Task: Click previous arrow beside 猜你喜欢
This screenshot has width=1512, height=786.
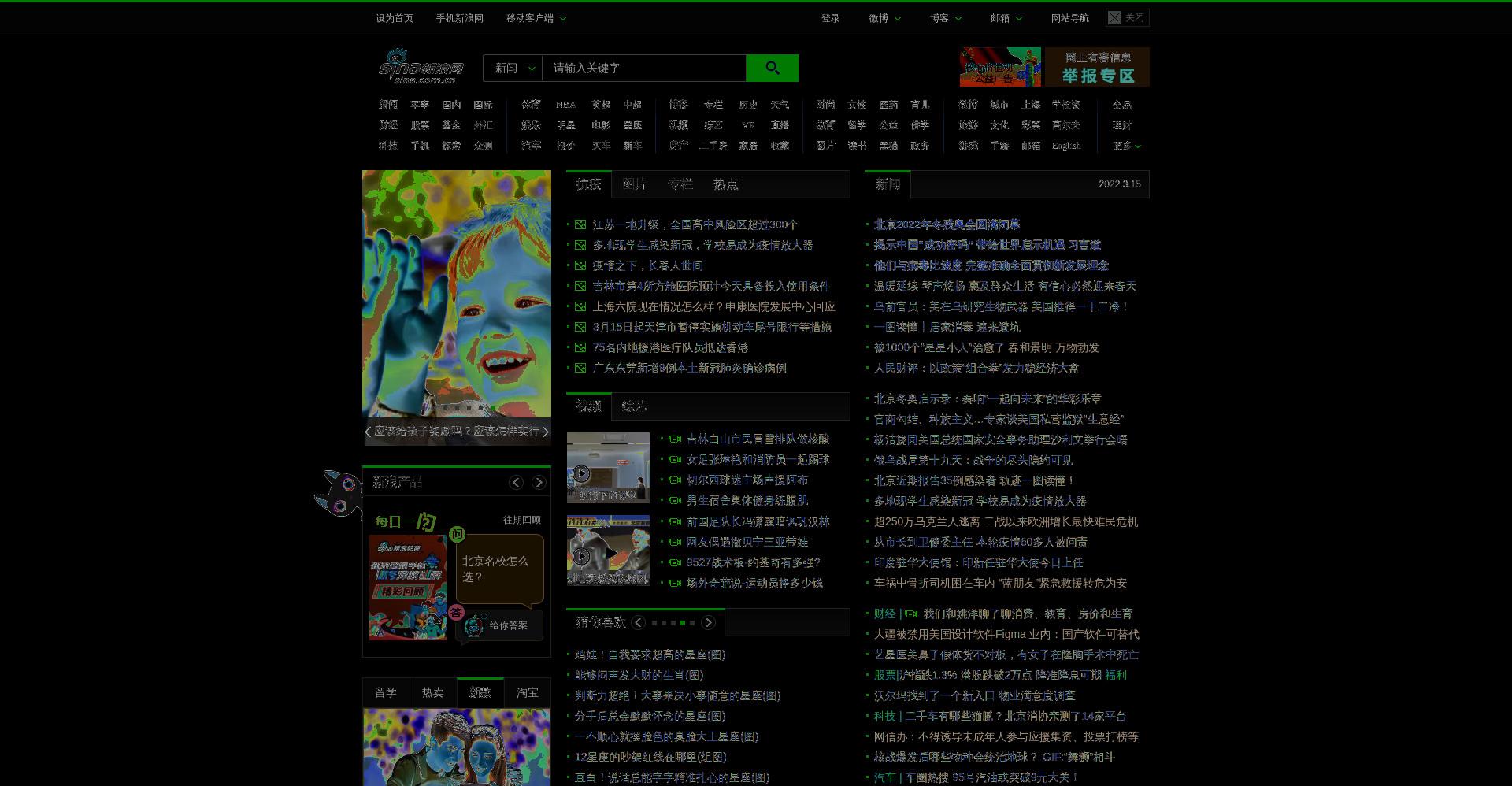Action: (638, 622)
